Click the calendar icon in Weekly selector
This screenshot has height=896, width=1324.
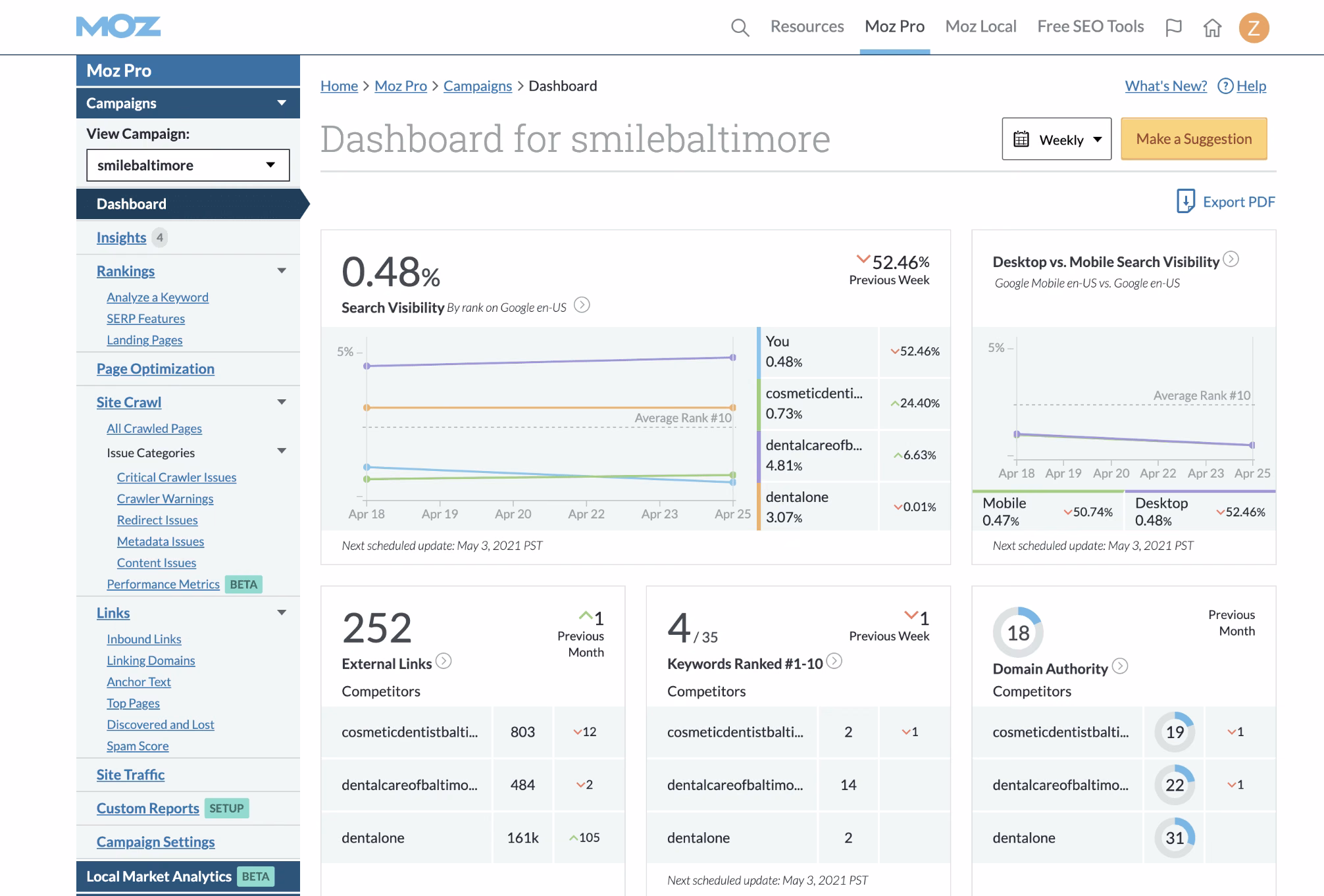click(x=1021, y=139)
